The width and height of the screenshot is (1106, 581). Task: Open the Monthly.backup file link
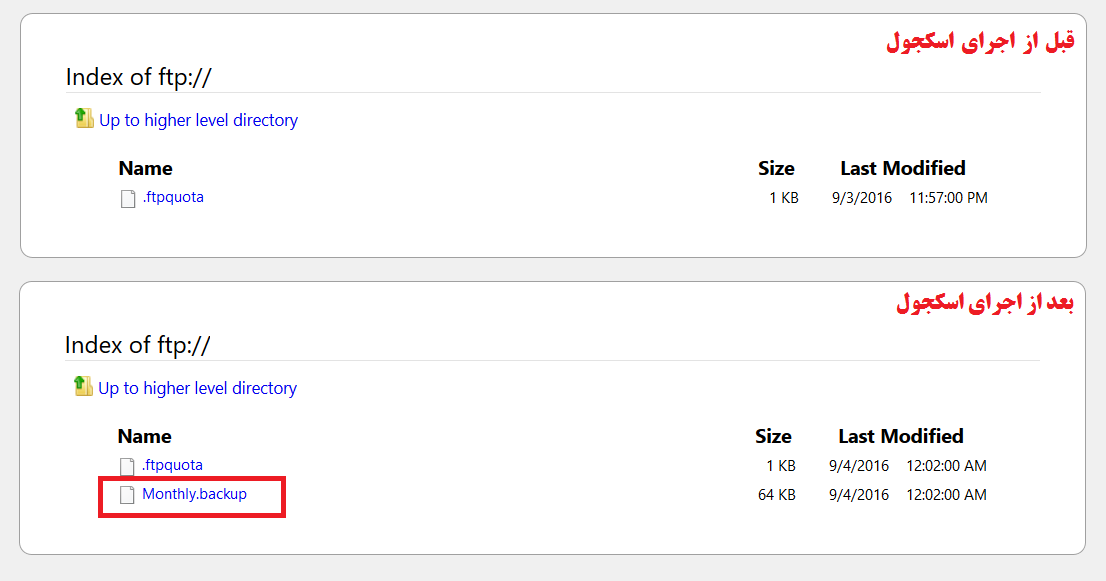click(x=195, y=494)
